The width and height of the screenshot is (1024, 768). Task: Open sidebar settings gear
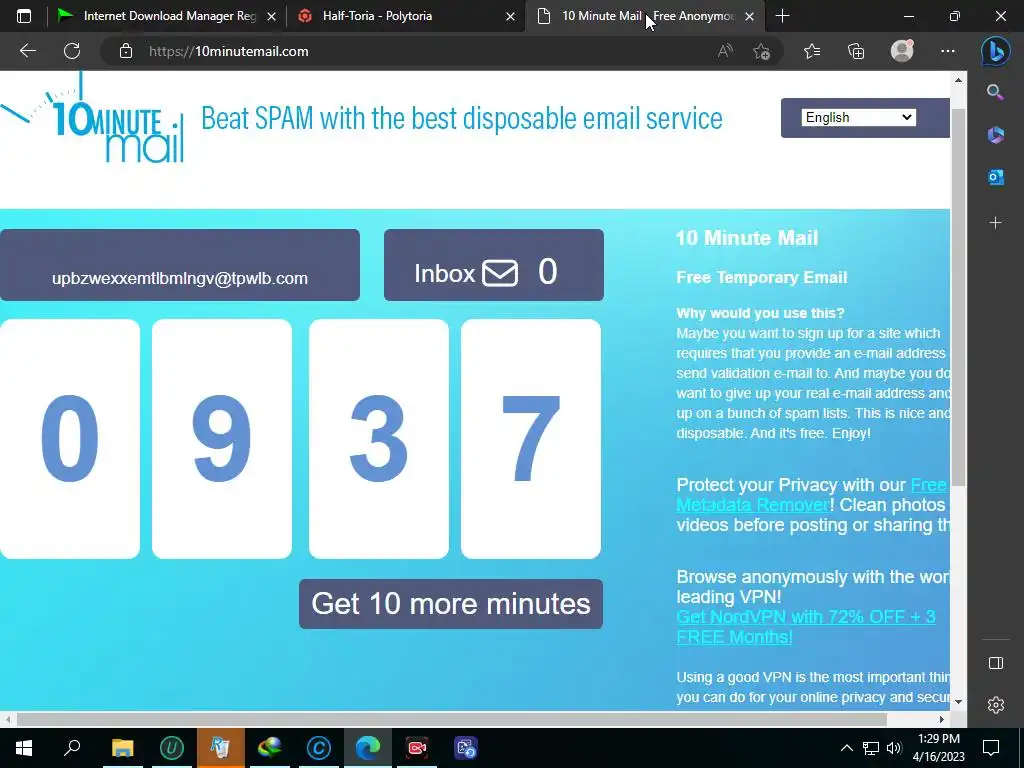tap(995, 705)
